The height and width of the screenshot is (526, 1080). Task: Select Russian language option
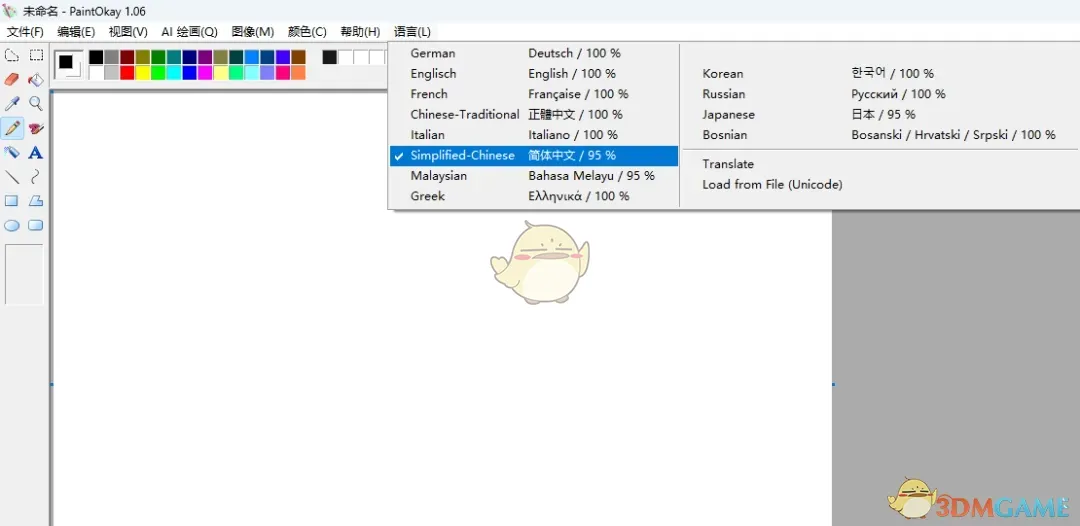(x=880, y=94)
